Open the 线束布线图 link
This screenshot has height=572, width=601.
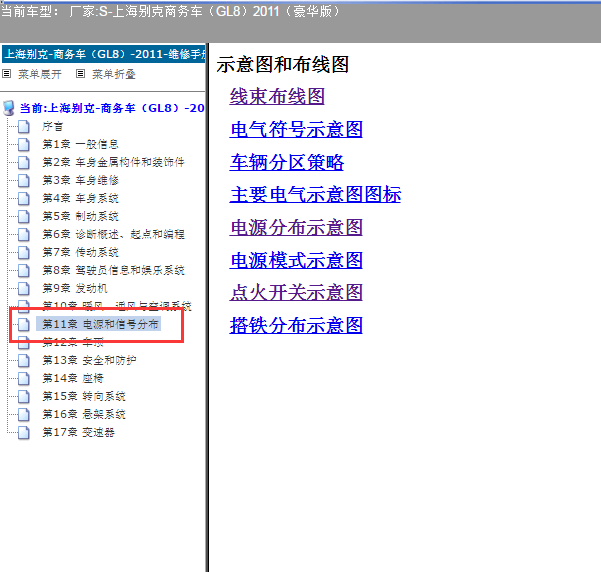tap(277, 96)
